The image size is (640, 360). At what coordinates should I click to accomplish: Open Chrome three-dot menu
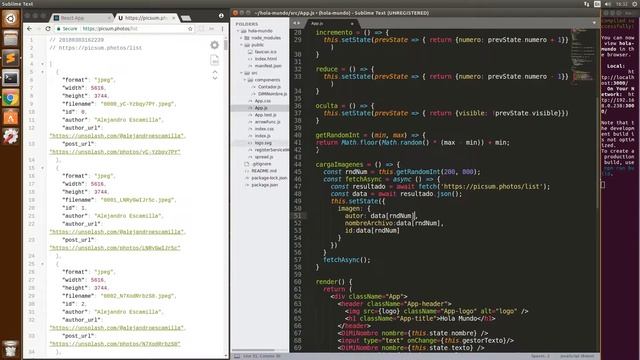click(x=222, y=29)
